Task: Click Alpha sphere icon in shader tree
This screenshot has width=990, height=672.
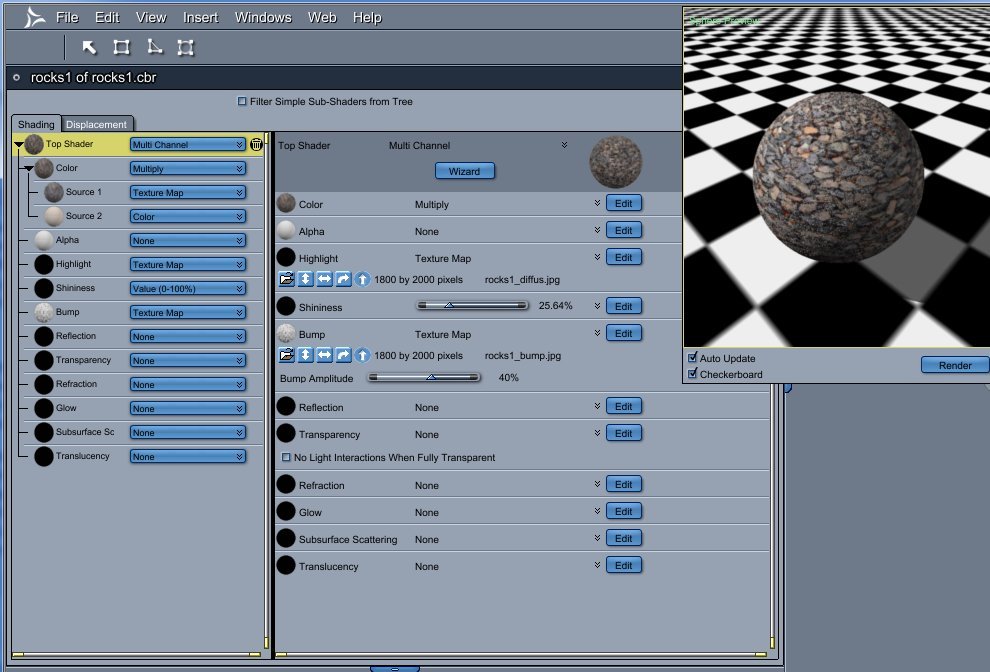Action: pyautogui.click(x=44, y=240)
